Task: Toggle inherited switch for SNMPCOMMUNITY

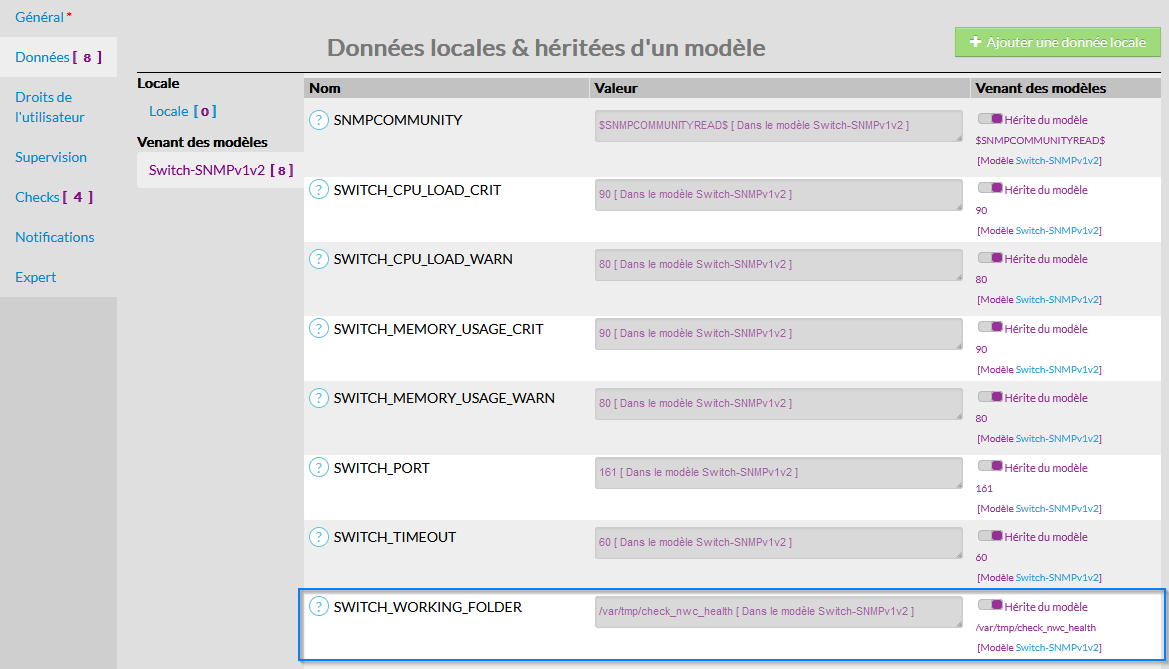Action: (x=990, y=119)
